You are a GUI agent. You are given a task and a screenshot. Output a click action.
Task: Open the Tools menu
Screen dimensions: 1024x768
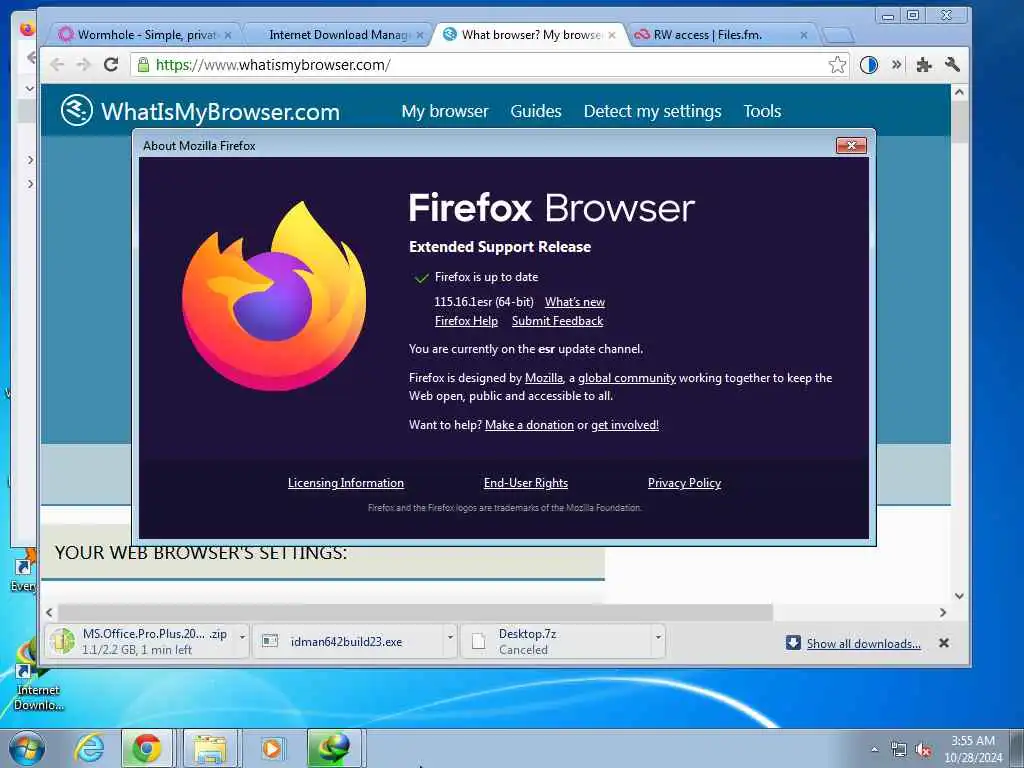(762, 111)
